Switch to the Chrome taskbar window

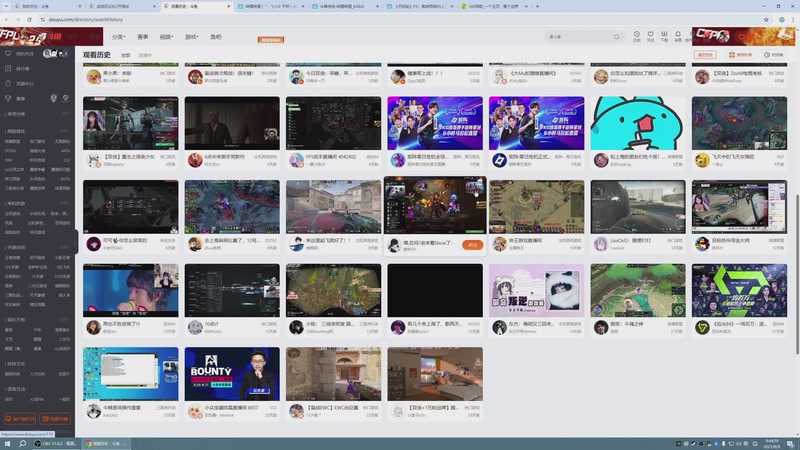[x=104, y=444]
